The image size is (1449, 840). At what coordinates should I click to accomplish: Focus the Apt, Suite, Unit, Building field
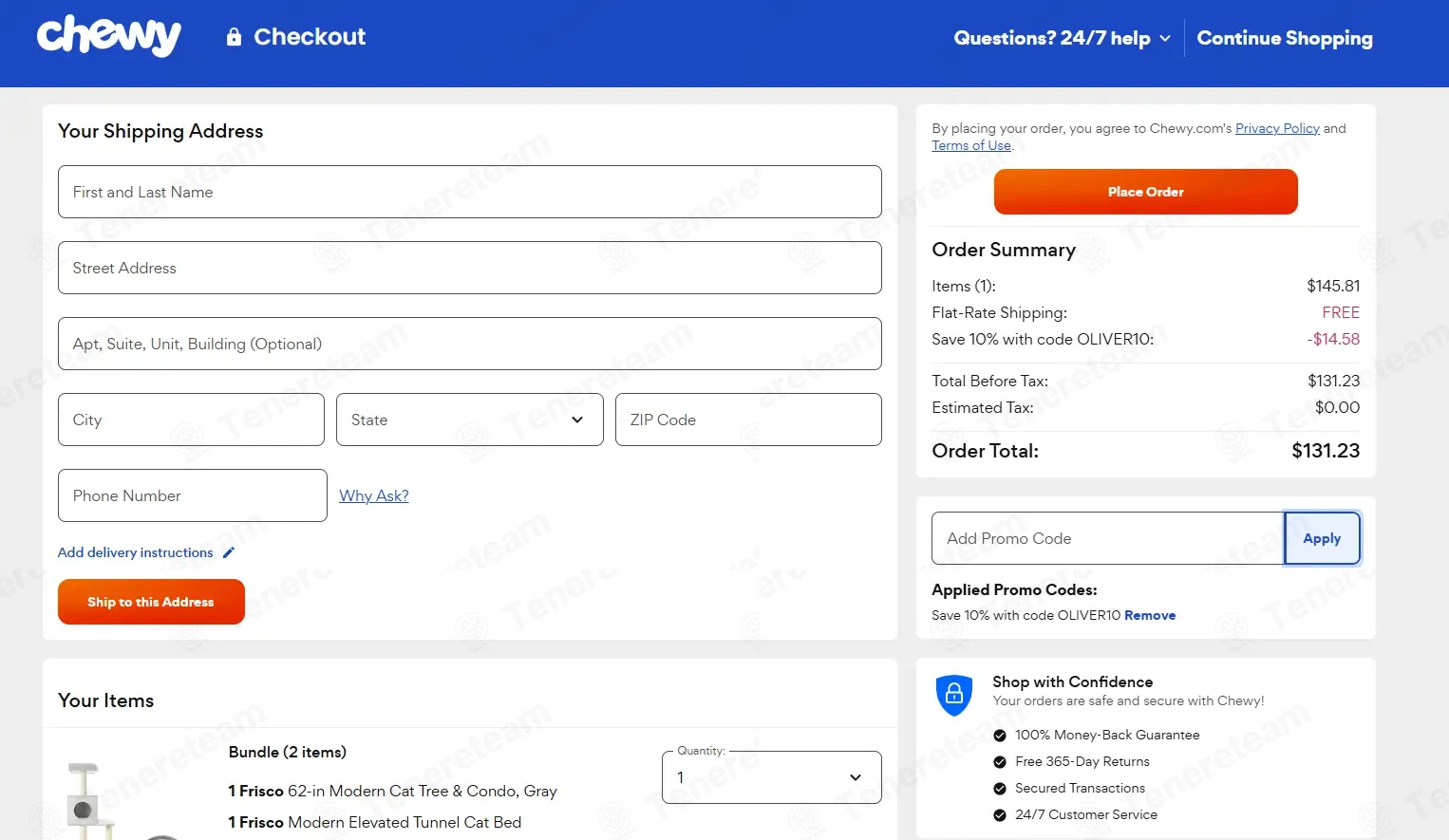[470, 344]
